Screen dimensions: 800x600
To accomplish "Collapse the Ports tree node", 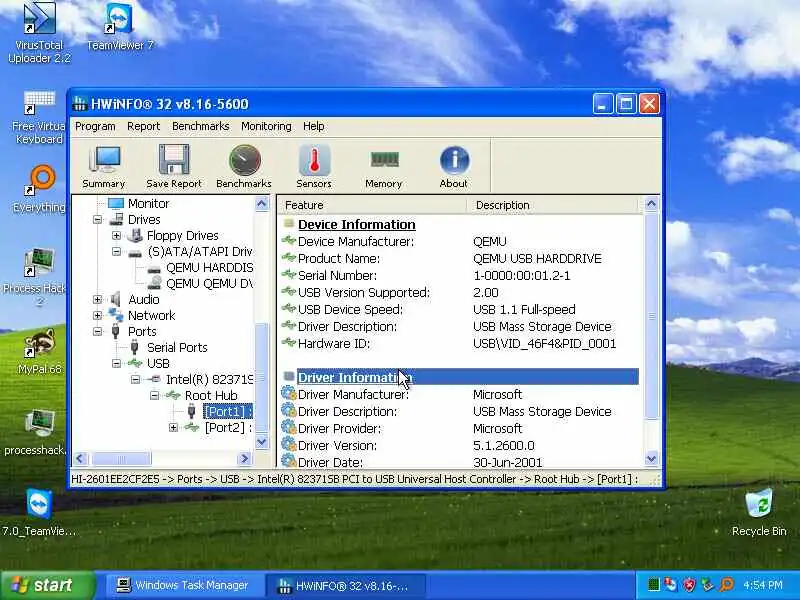I will (97, 332).
